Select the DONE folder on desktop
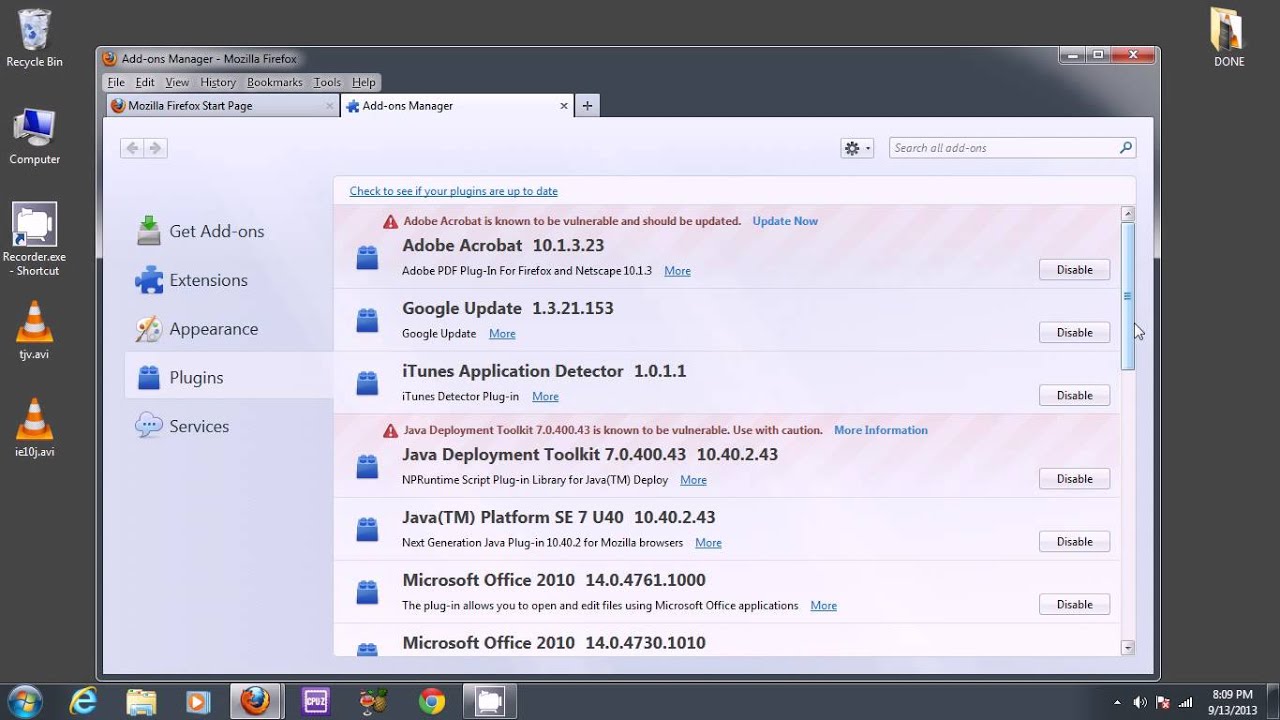This screenshot has height=720, width=1280. (x=1228, y=38)
